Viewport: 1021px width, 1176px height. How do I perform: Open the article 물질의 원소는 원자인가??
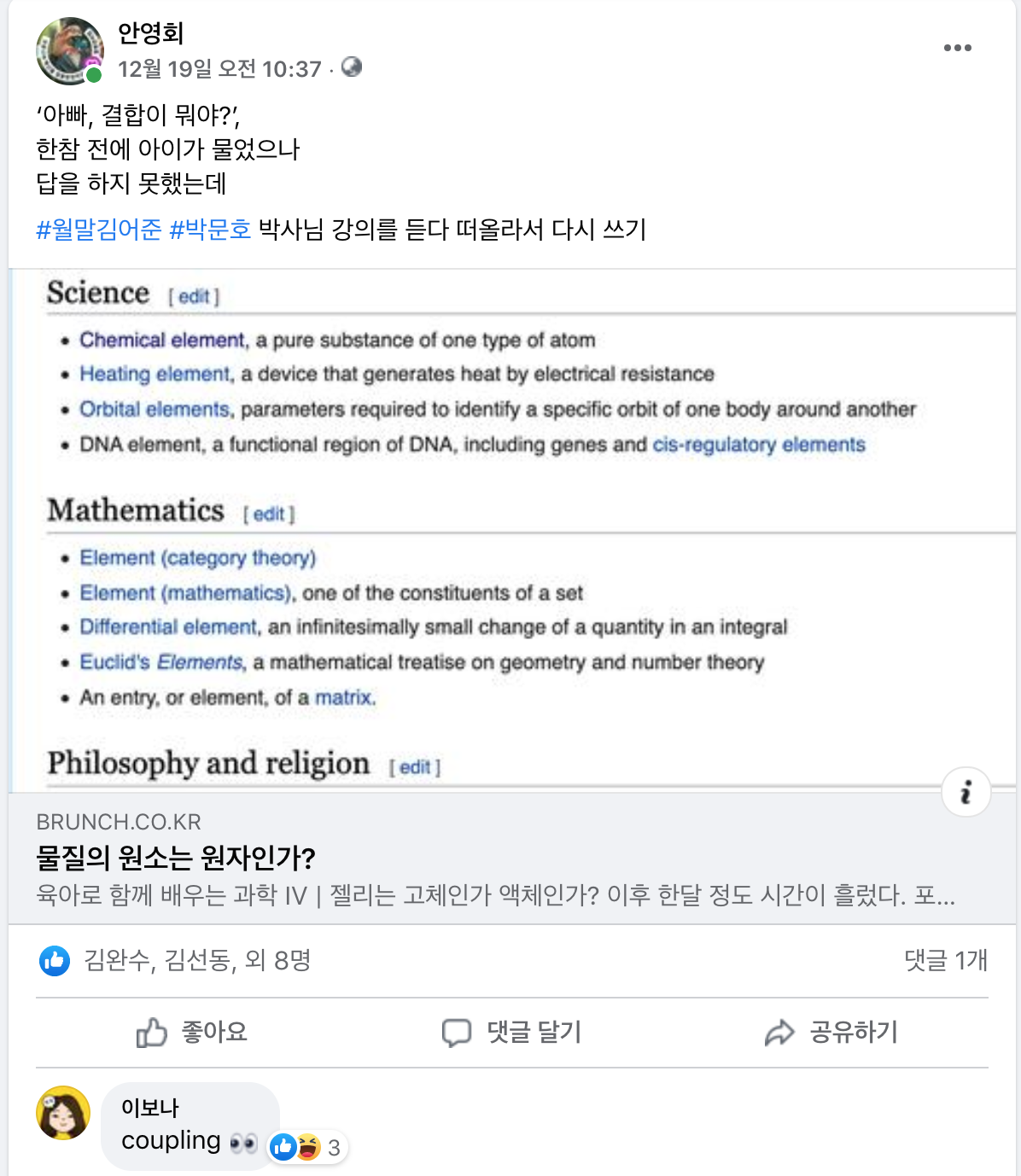[176, 857]
